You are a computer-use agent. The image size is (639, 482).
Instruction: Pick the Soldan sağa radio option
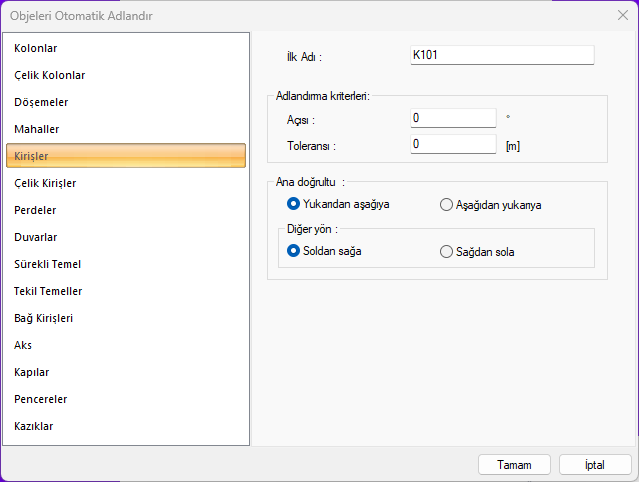294,251
